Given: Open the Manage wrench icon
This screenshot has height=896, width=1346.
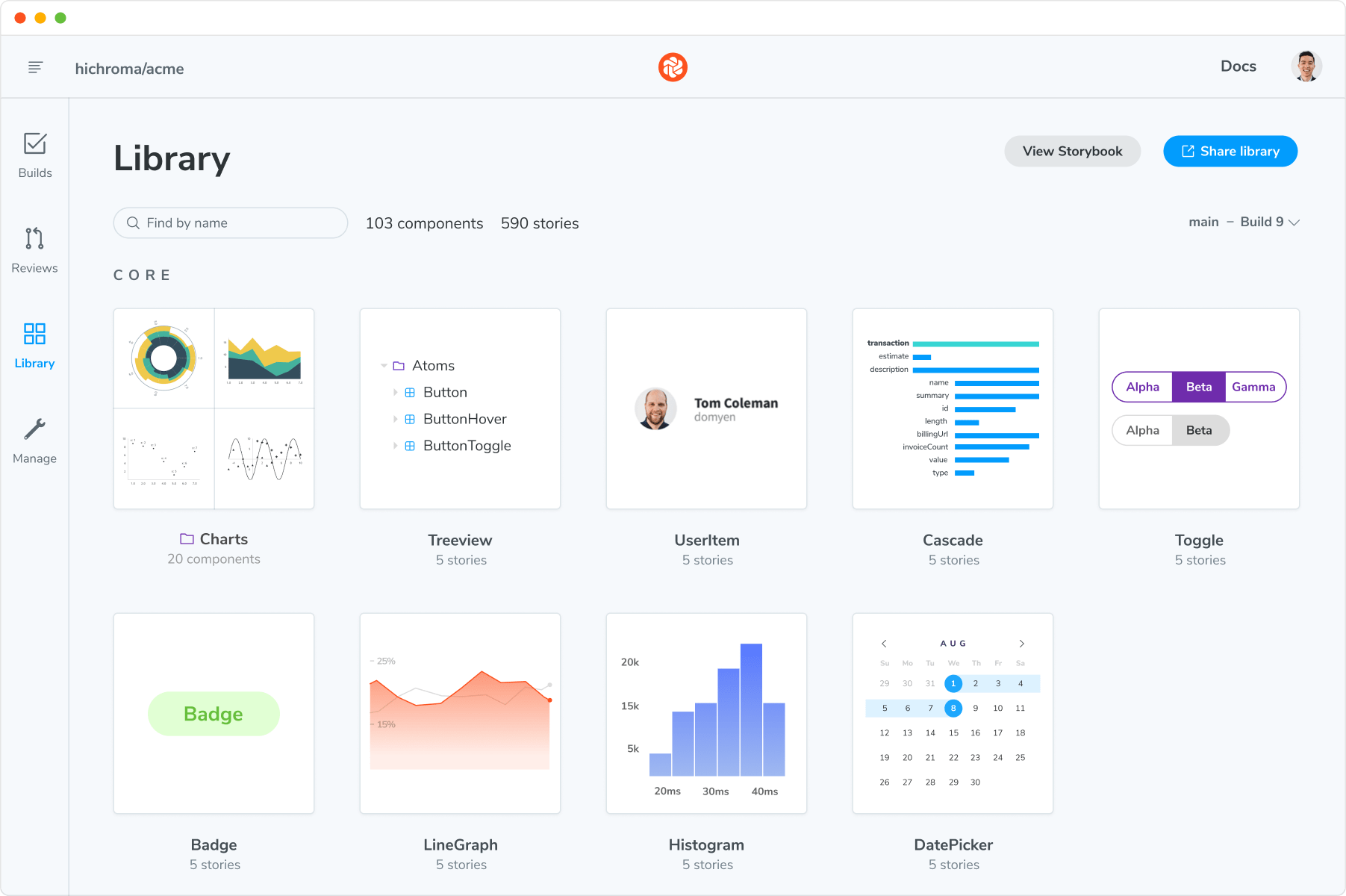Looking at the screenshot, I should pyautogui.click(x=34, y=429).
